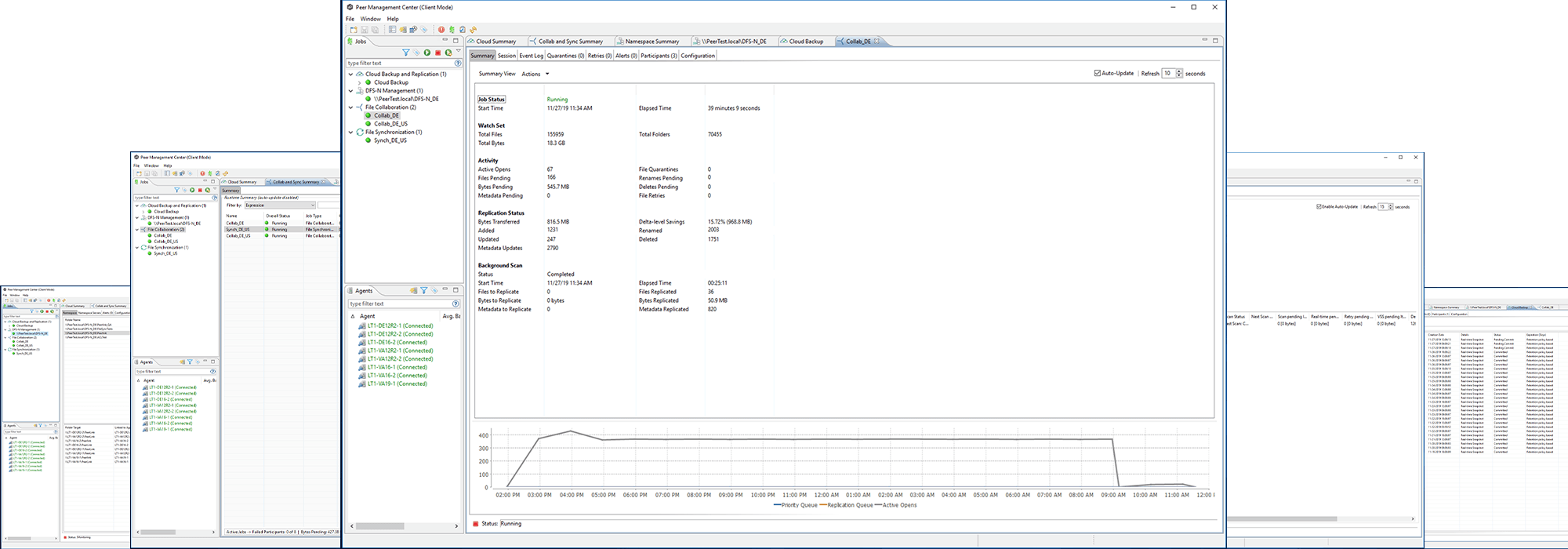Click the funnel filter icon in front Agents panel
1568x549 pixels.
[x=424, y=290]
